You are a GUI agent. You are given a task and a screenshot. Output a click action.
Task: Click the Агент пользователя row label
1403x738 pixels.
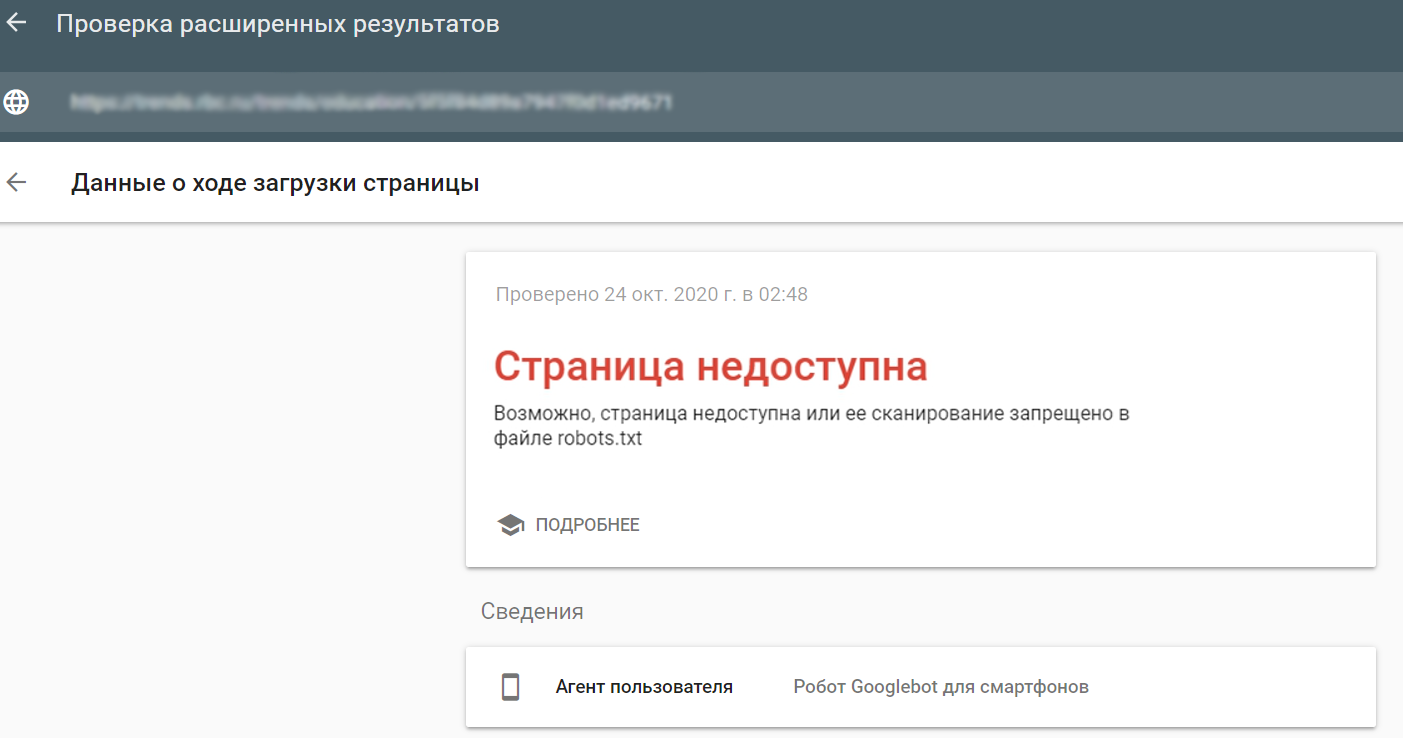tap(644, 687)
